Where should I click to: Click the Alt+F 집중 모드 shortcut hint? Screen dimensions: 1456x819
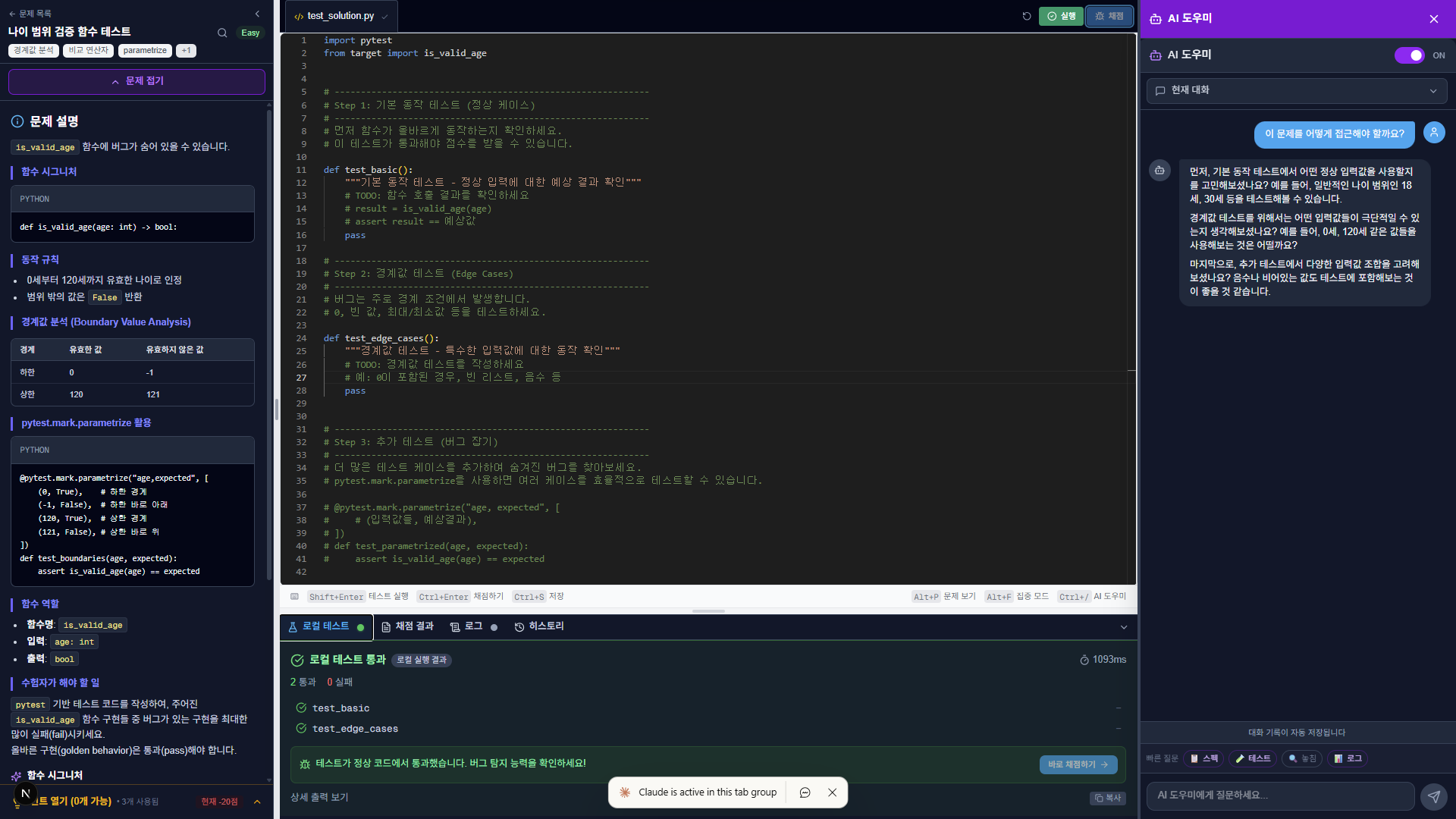click(x=1016, y=597)
